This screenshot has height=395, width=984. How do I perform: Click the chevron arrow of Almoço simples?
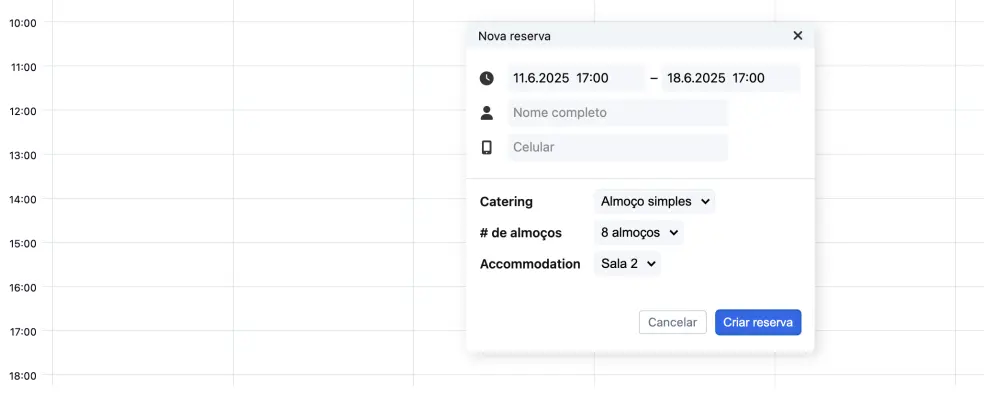[705, 202]
